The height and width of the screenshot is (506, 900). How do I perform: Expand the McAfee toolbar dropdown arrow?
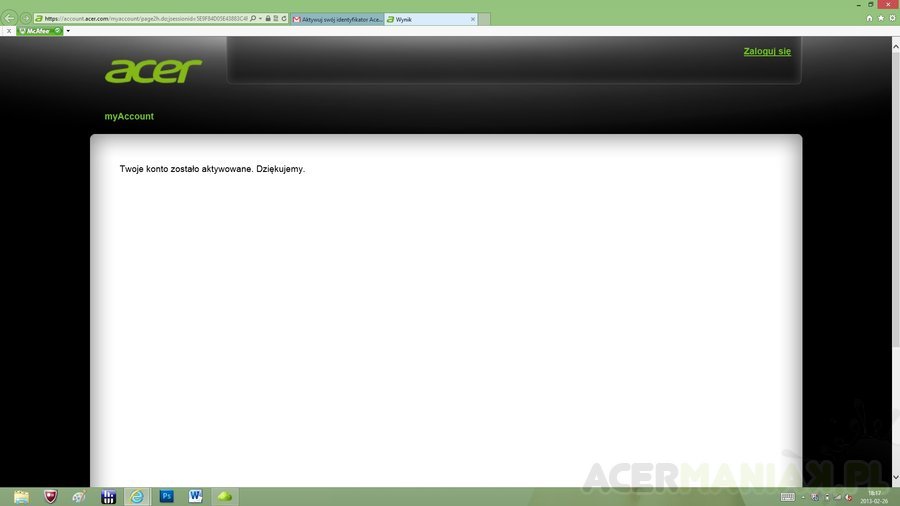coord(68,31)
